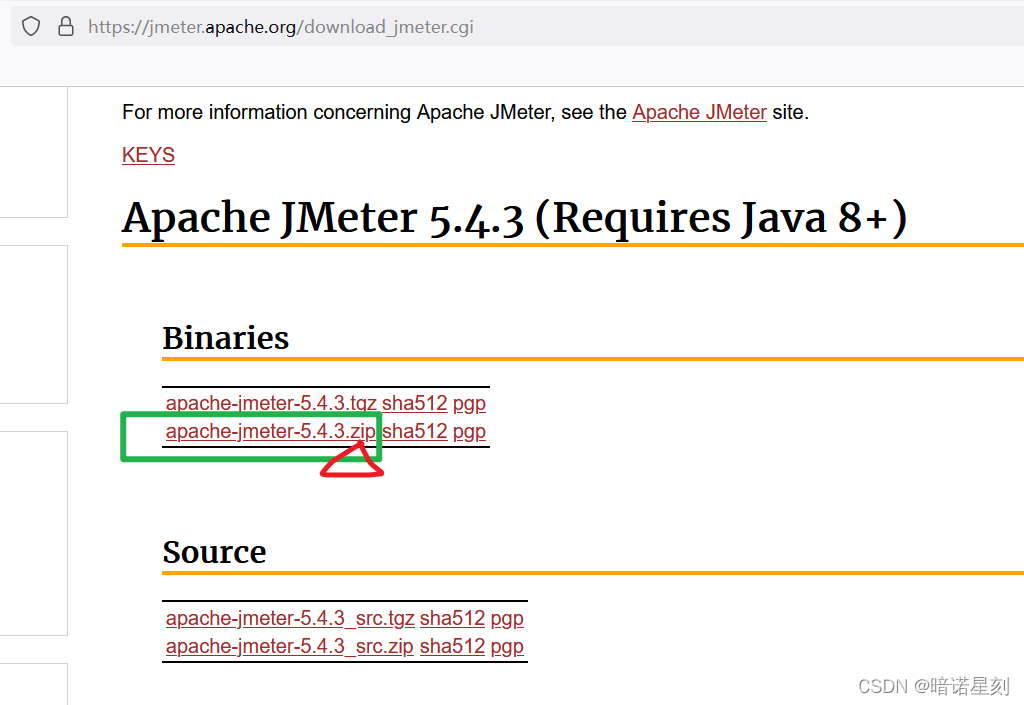Open sha512 for apache-jmeter-5.4.3_src.zip
1024x705 pixels.
pyautogui.click(x=453, y=646)
